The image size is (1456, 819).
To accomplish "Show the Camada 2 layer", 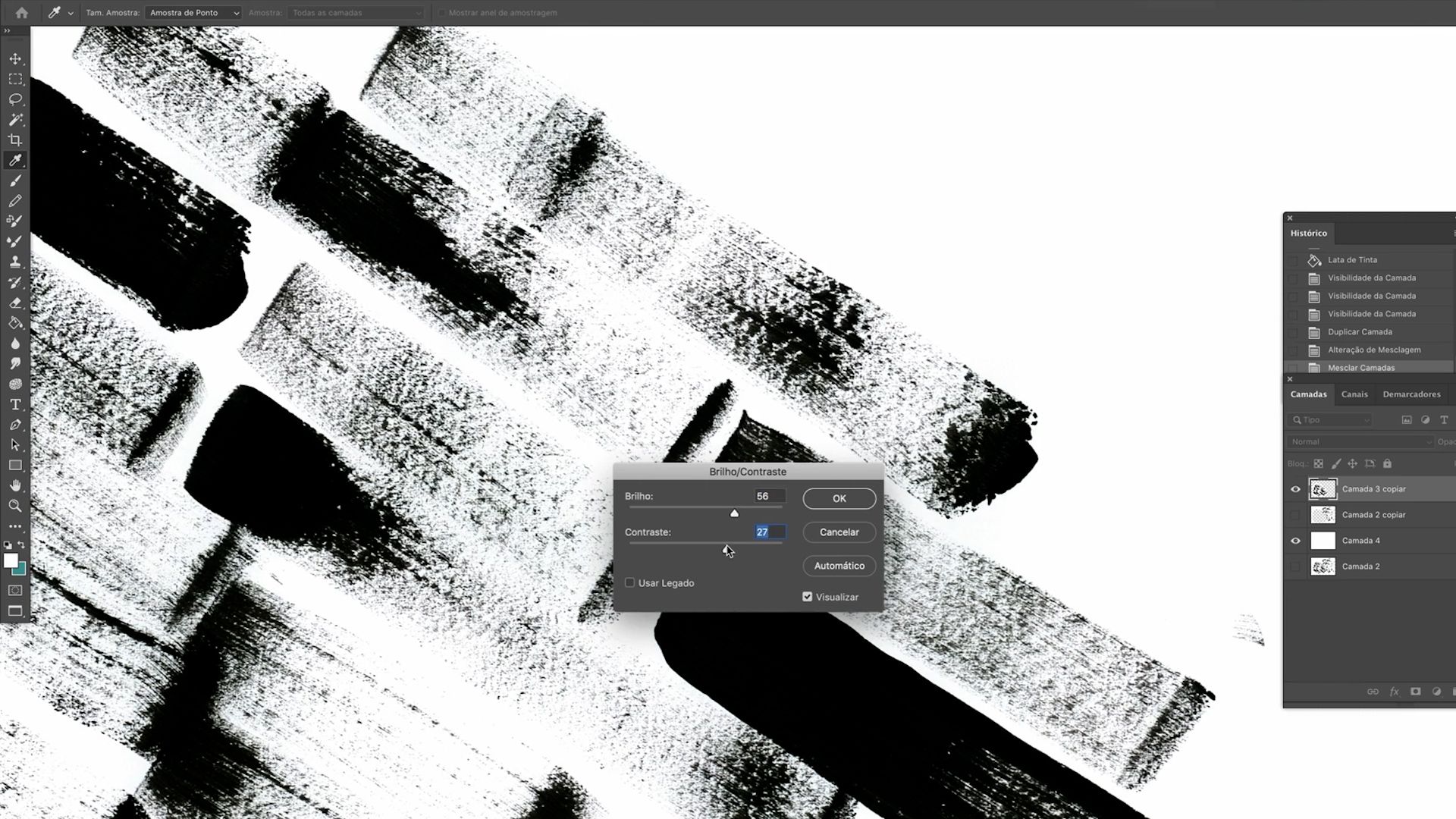I will click(1295, 566).
